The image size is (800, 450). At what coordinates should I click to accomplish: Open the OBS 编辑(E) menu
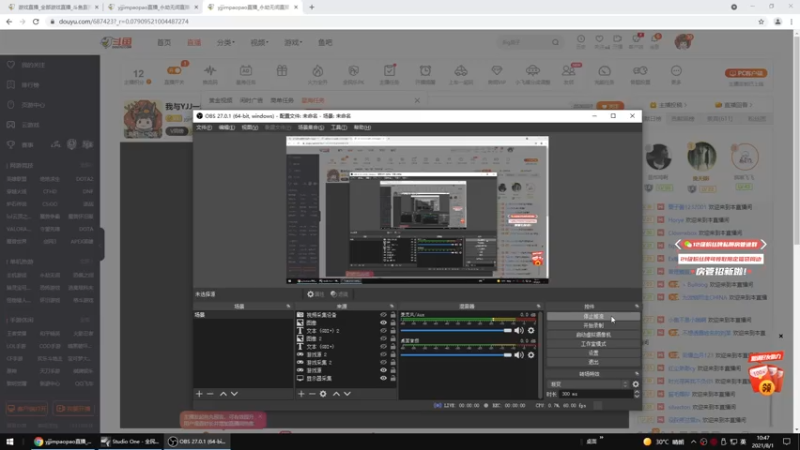227,127
